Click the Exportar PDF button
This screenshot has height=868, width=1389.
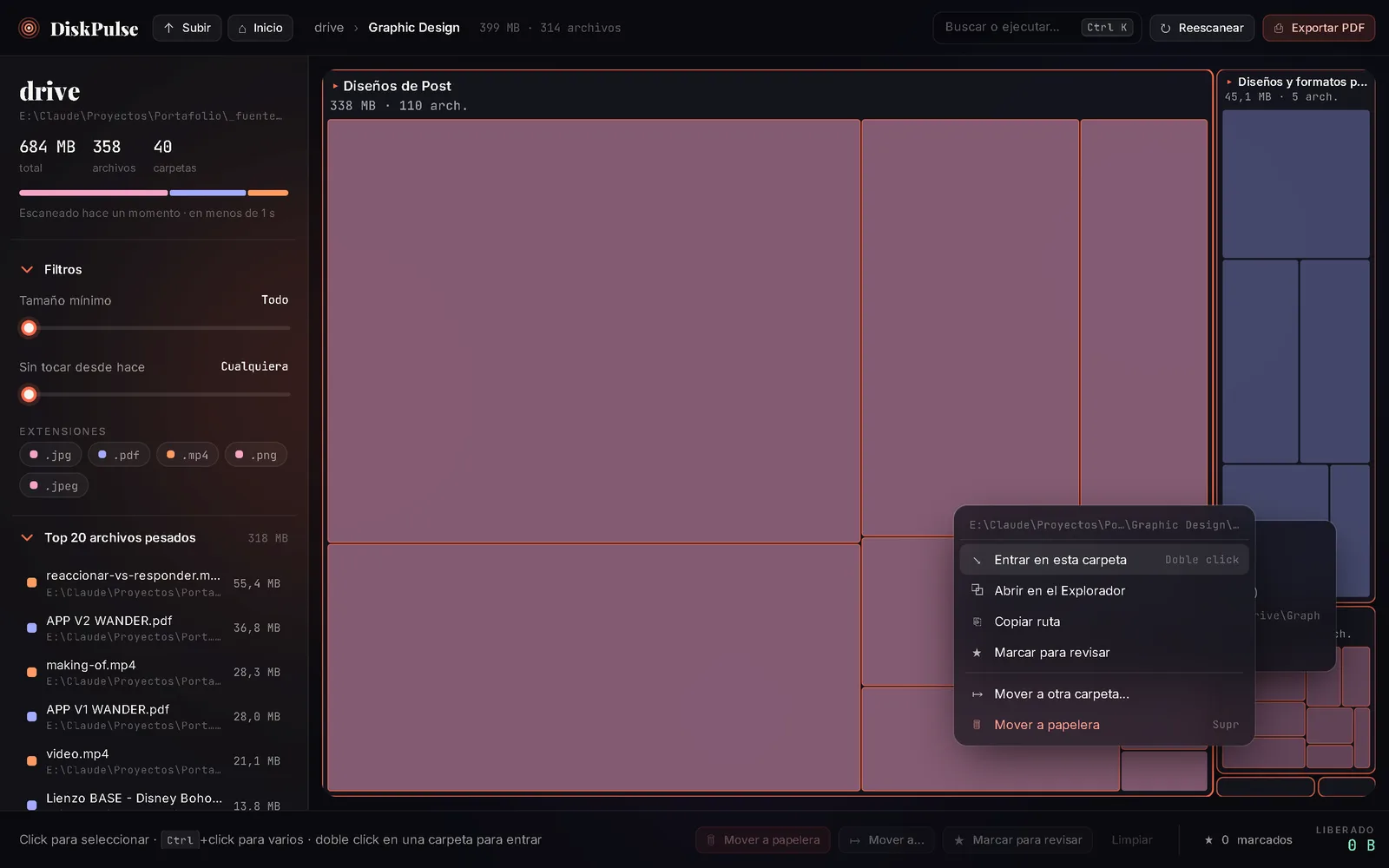(x=1319, y=28)
